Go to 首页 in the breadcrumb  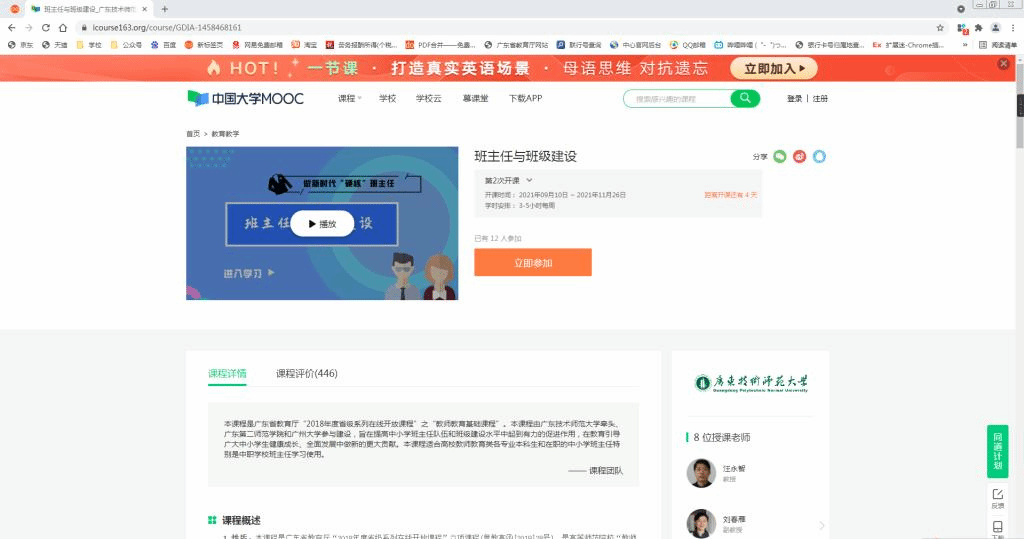coord(193,134)
